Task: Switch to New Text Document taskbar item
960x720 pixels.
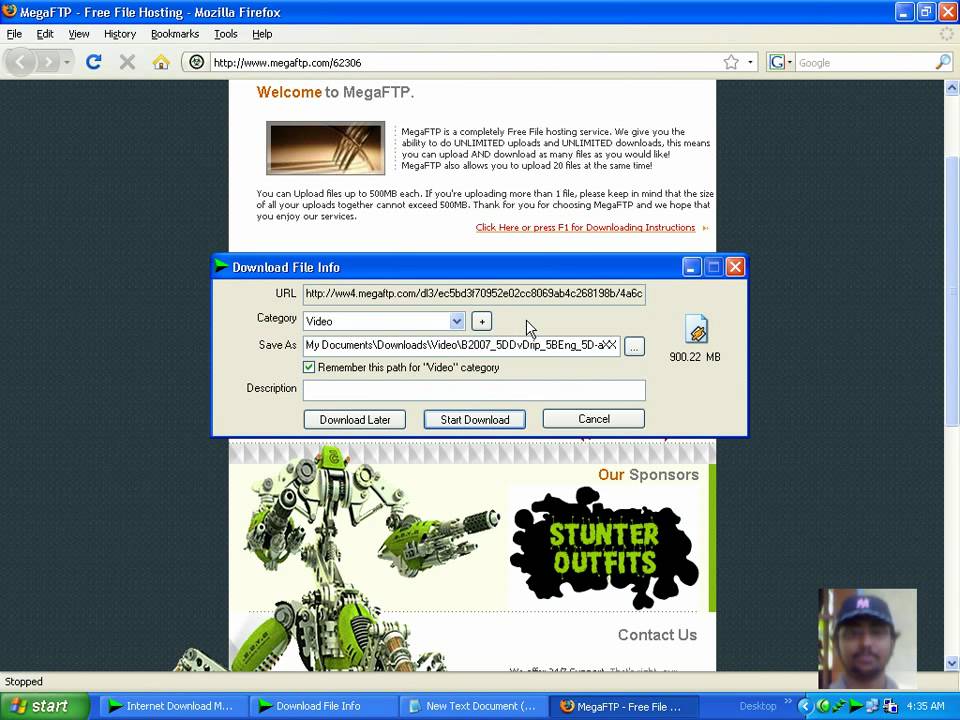Action: coord(471,706)
